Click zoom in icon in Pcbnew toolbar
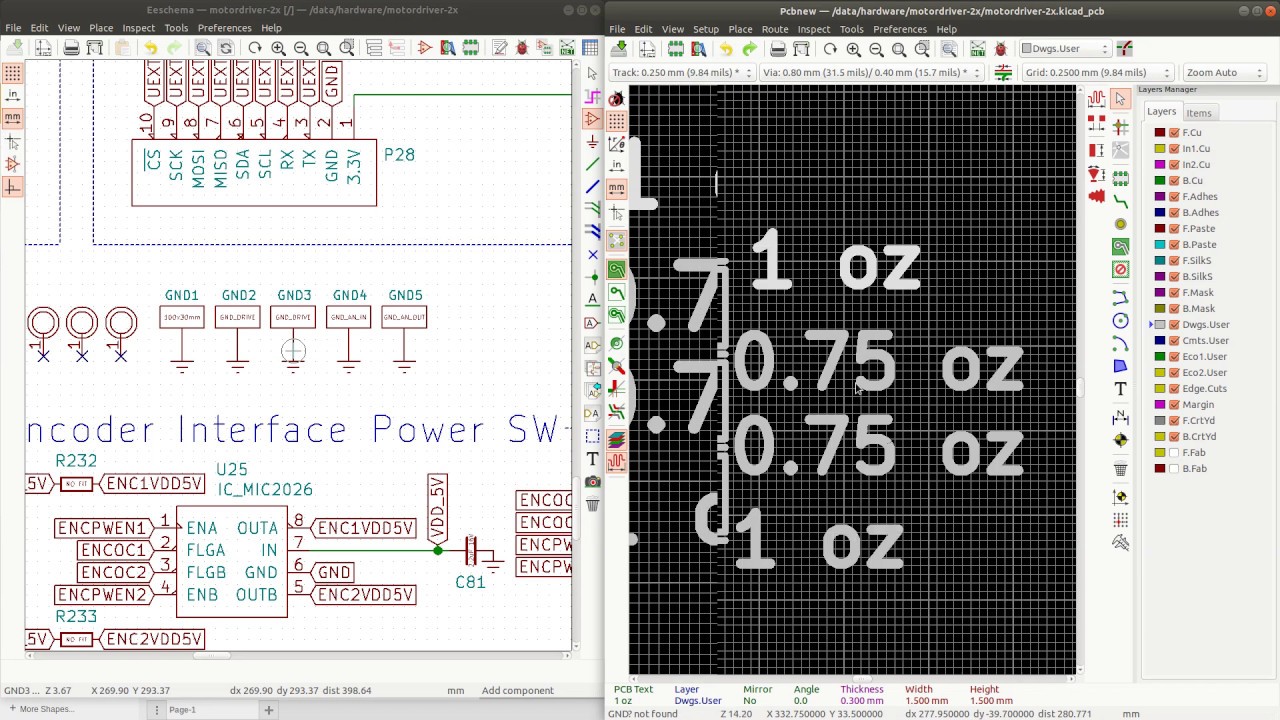 pos(854,49)
